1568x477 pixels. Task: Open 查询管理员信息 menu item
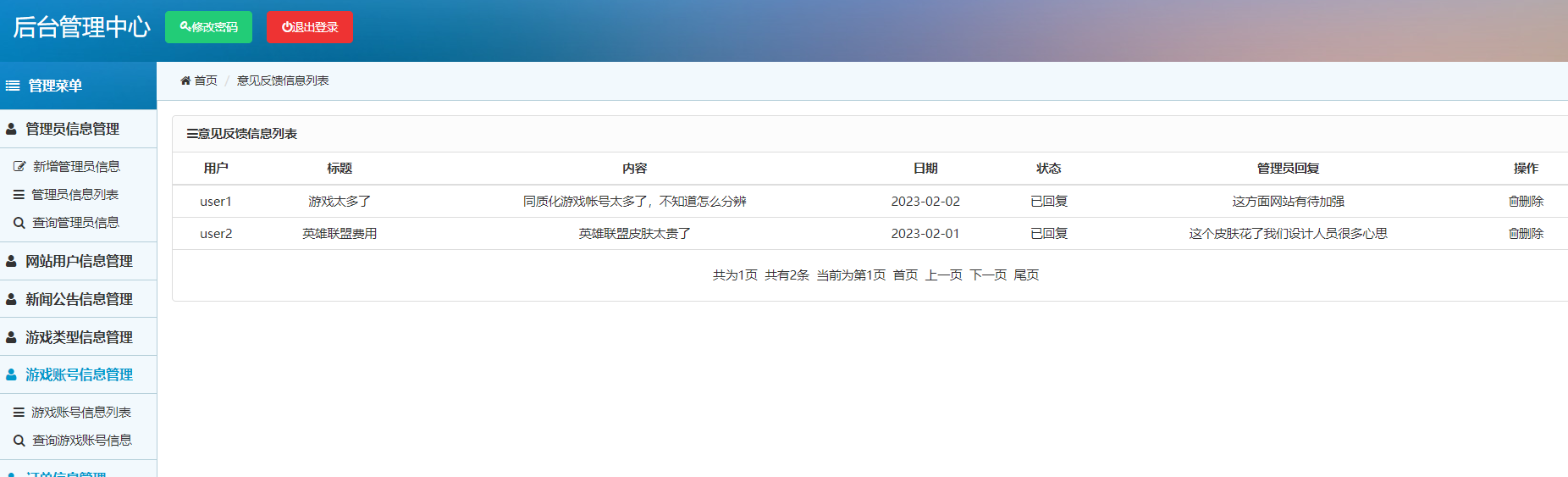(75, 222)
